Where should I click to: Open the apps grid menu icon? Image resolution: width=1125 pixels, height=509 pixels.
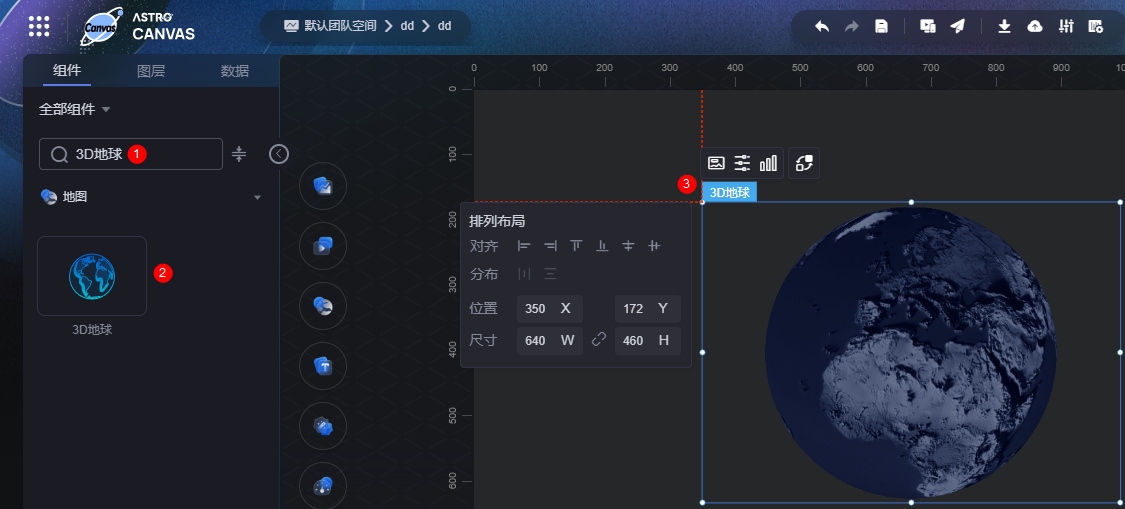39,26
